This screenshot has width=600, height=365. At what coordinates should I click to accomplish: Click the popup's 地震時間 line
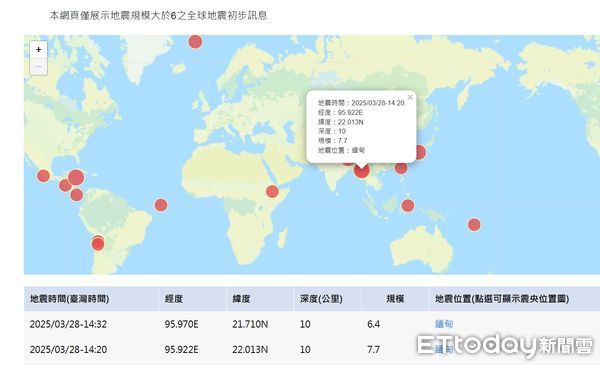[361, 103]
